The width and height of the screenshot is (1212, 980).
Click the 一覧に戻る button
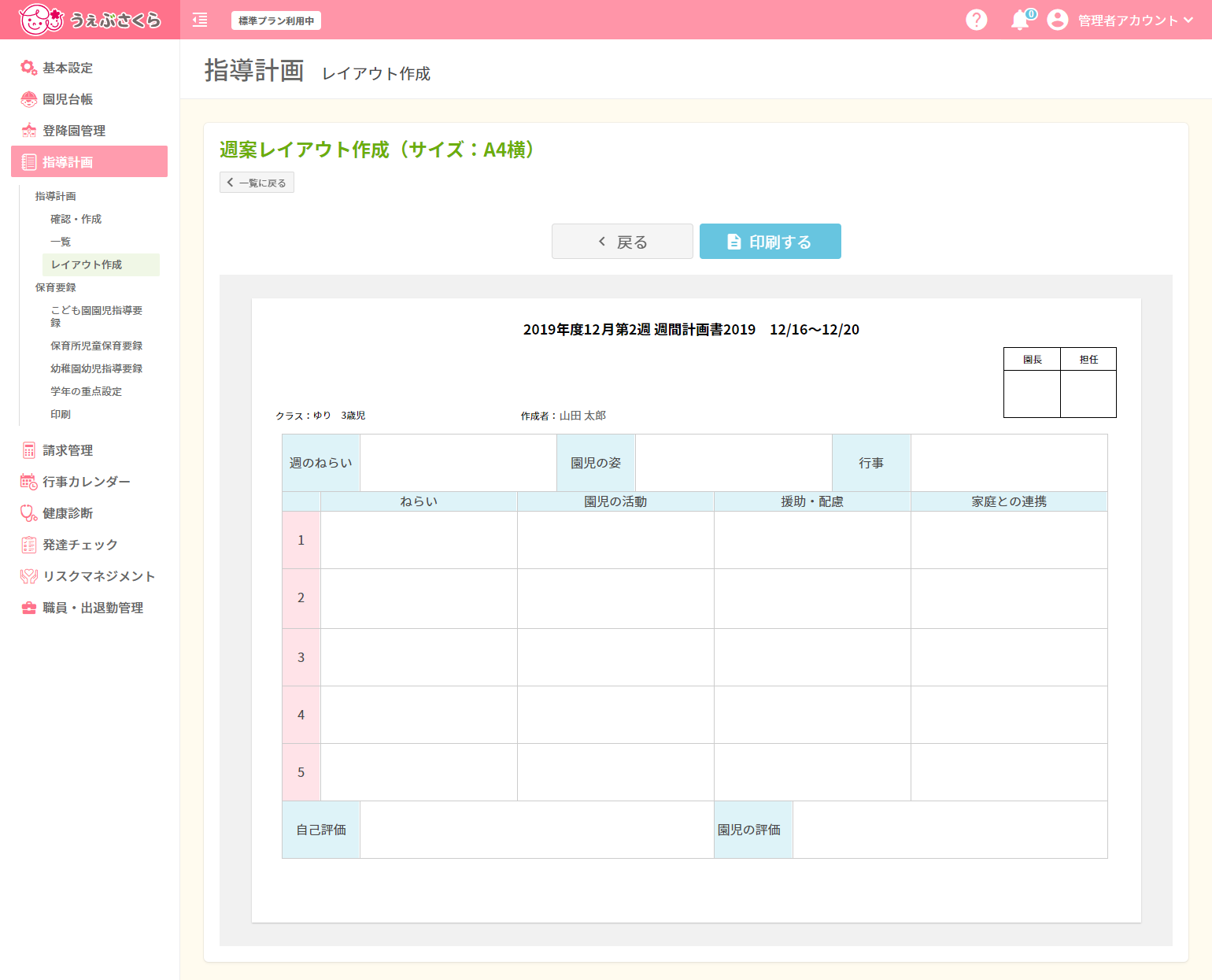click(x=257, y=183)
